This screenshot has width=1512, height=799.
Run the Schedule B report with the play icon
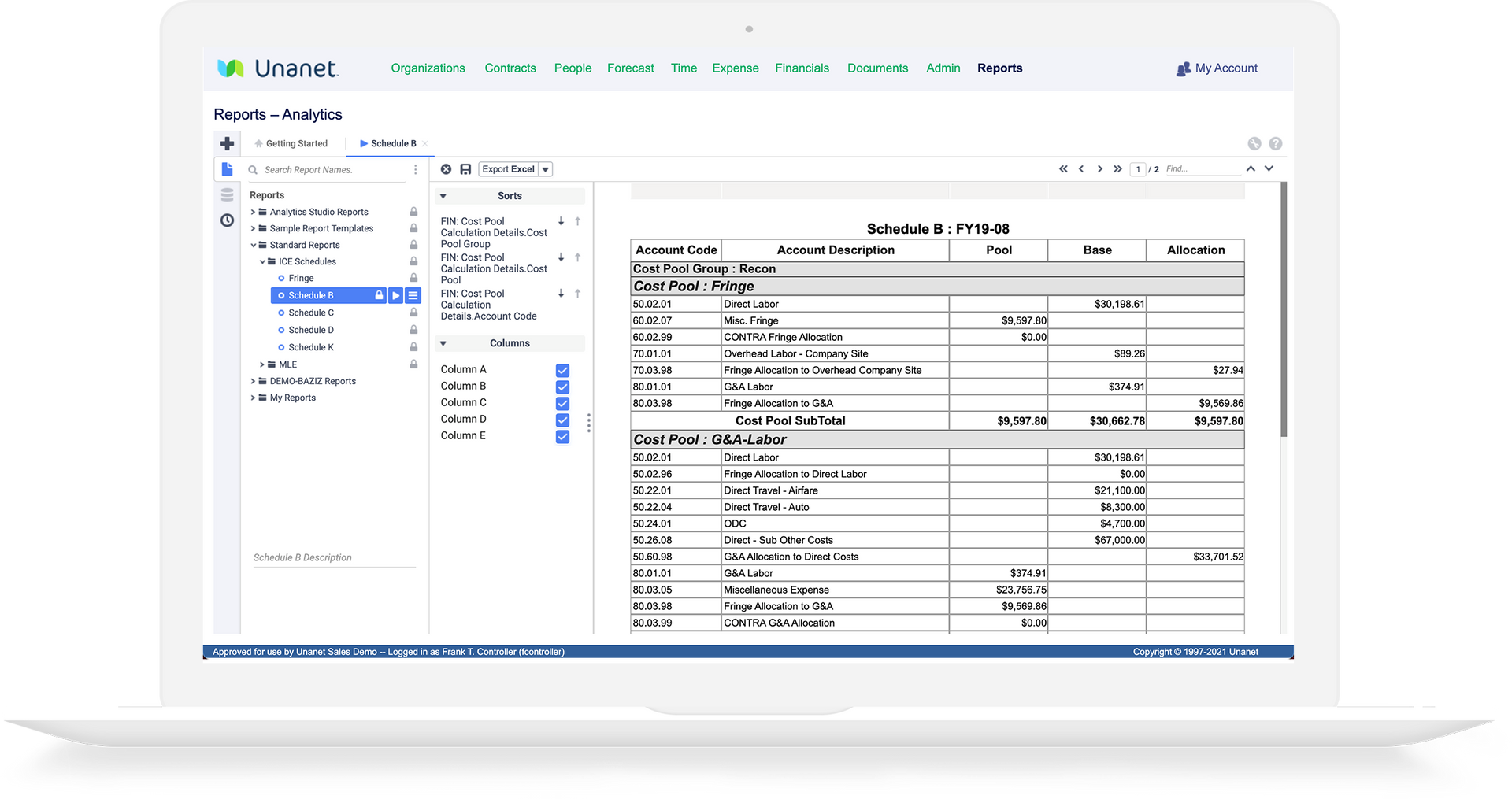point(396,295)
